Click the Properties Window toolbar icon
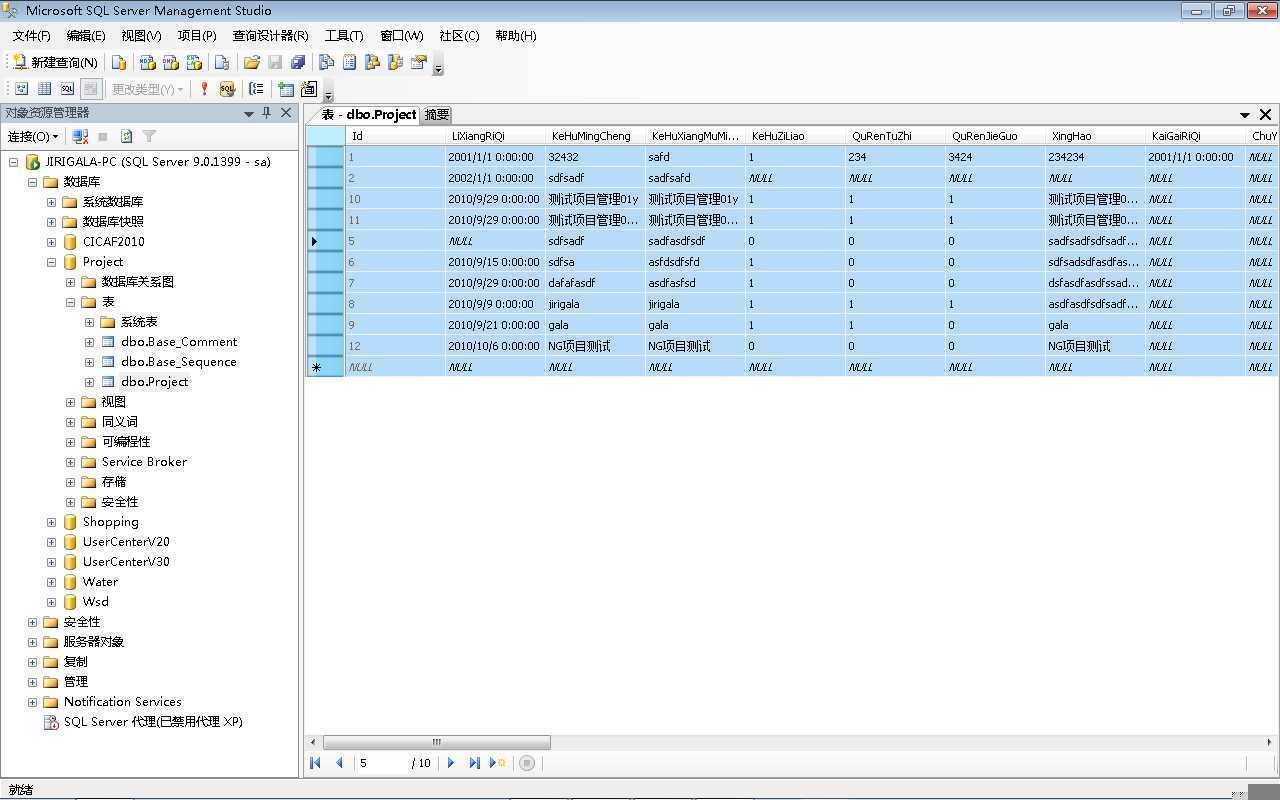The height and width of the screenshot is (800, 1280). 418,62
